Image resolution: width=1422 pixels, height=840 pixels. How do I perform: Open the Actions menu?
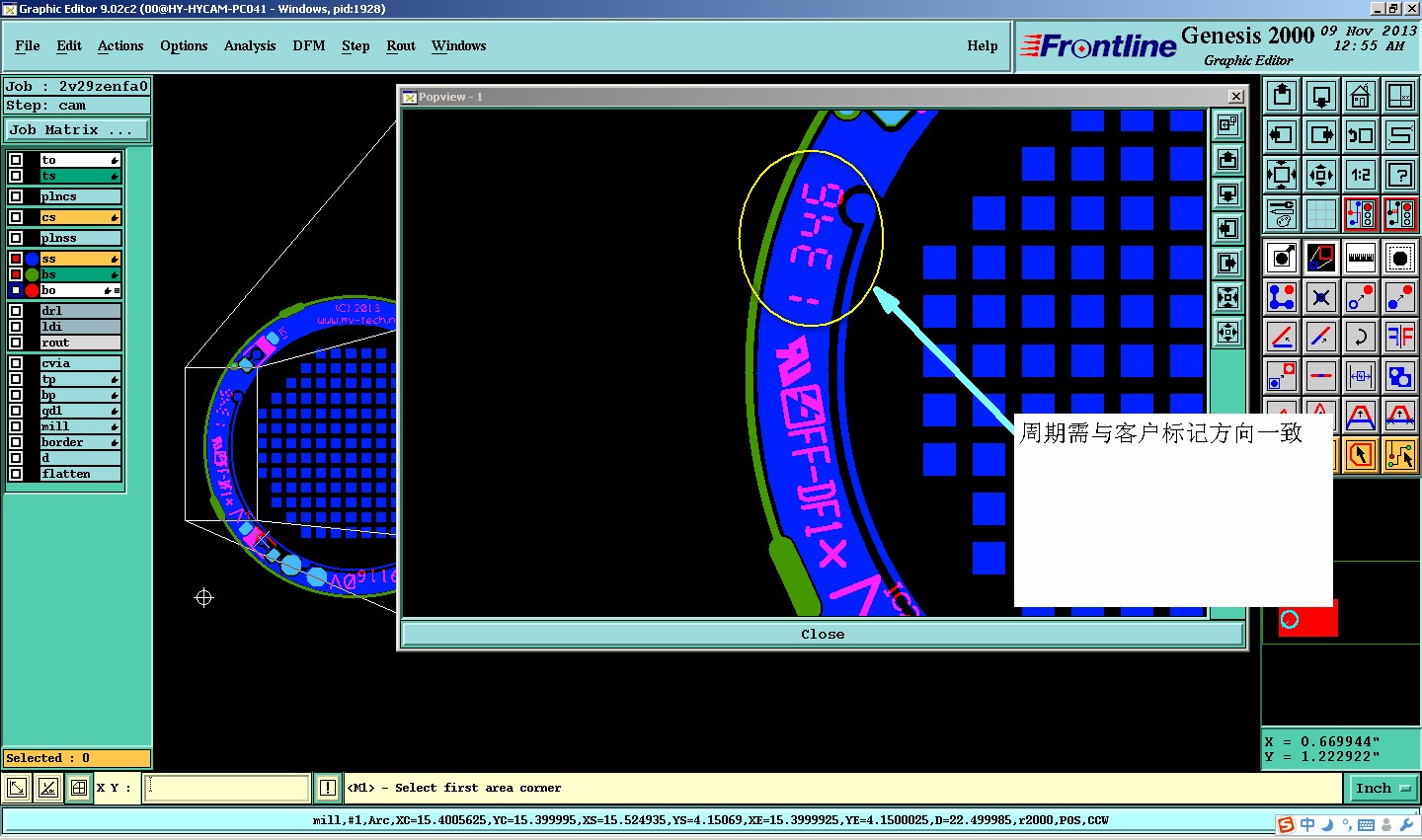(120, 45)
